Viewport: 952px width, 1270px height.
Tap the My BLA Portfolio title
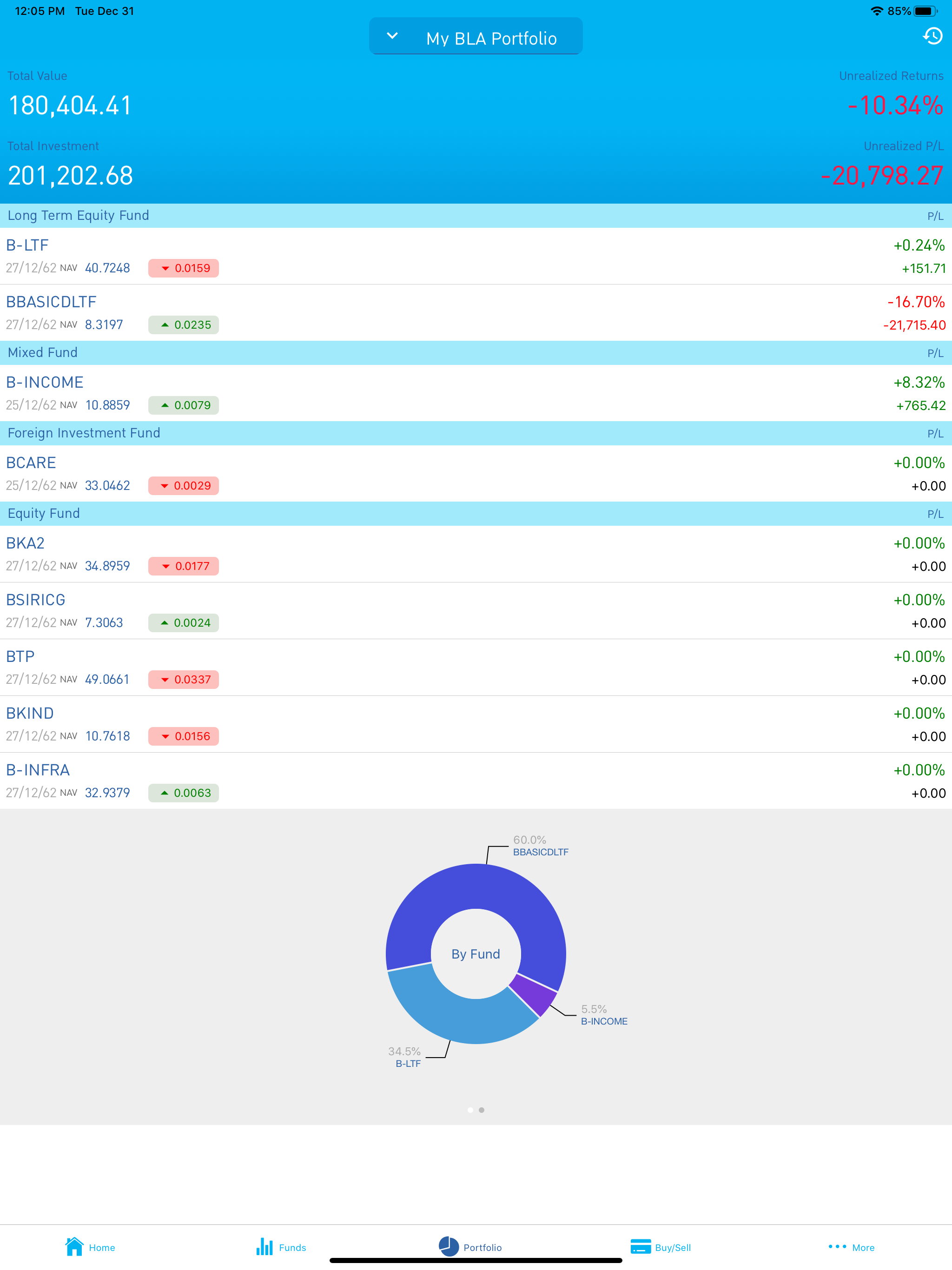pos(491,39)
